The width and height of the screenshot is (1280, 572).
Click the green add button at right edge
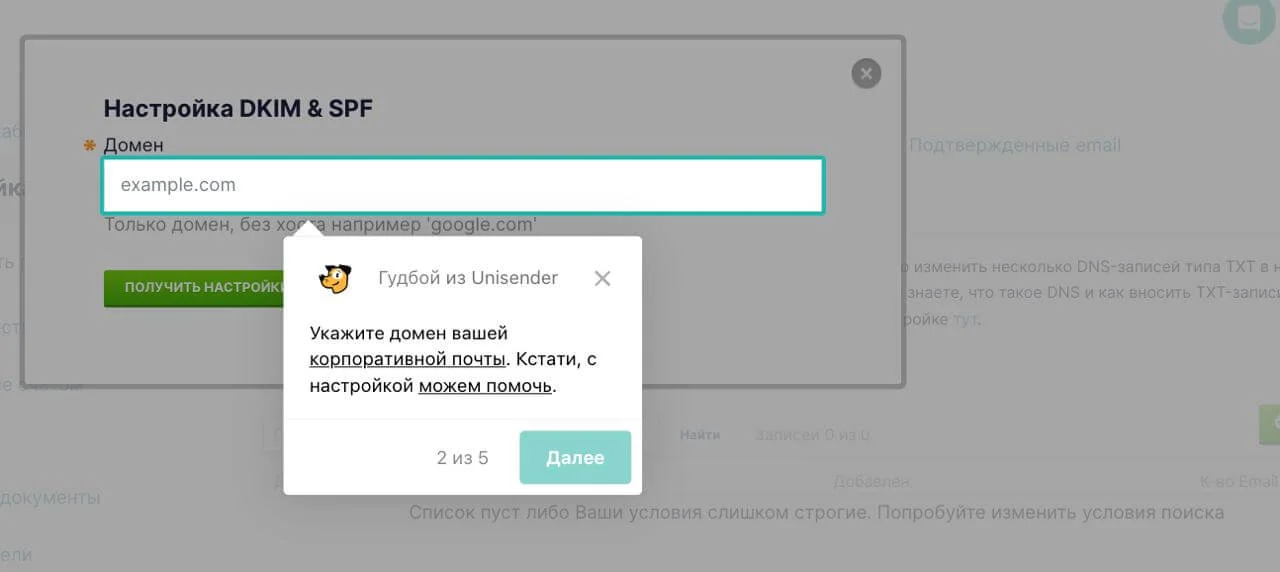[x=1270, y=425]
